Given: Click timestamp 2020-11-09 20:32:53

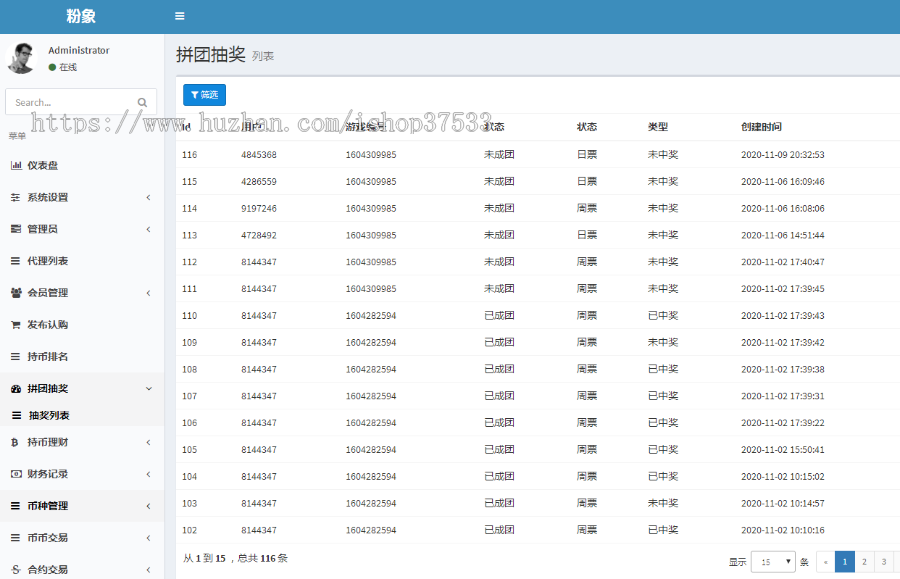Looking at the screenshot, I should (x=783, y=155).
